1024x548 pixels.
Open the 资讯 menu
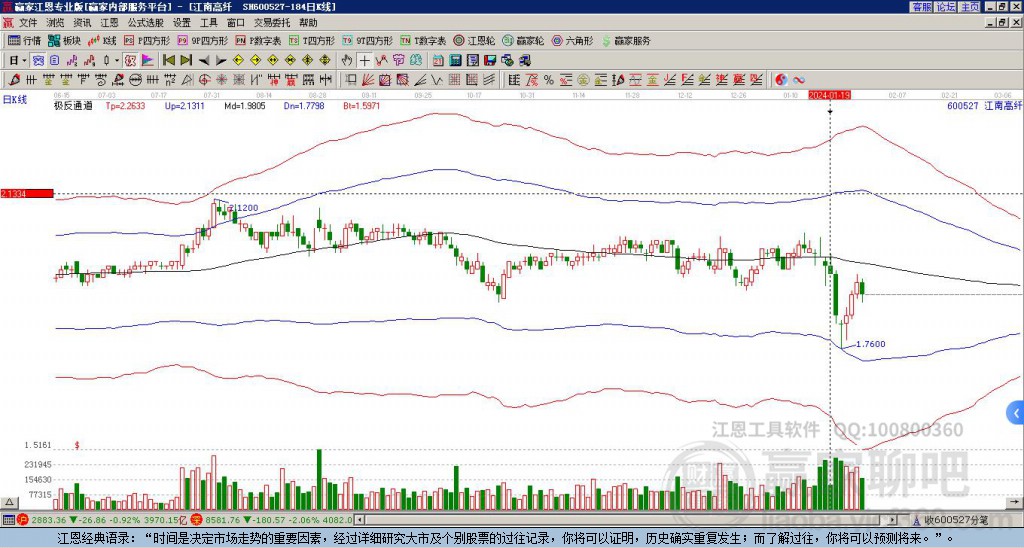(x=82, y=23)
